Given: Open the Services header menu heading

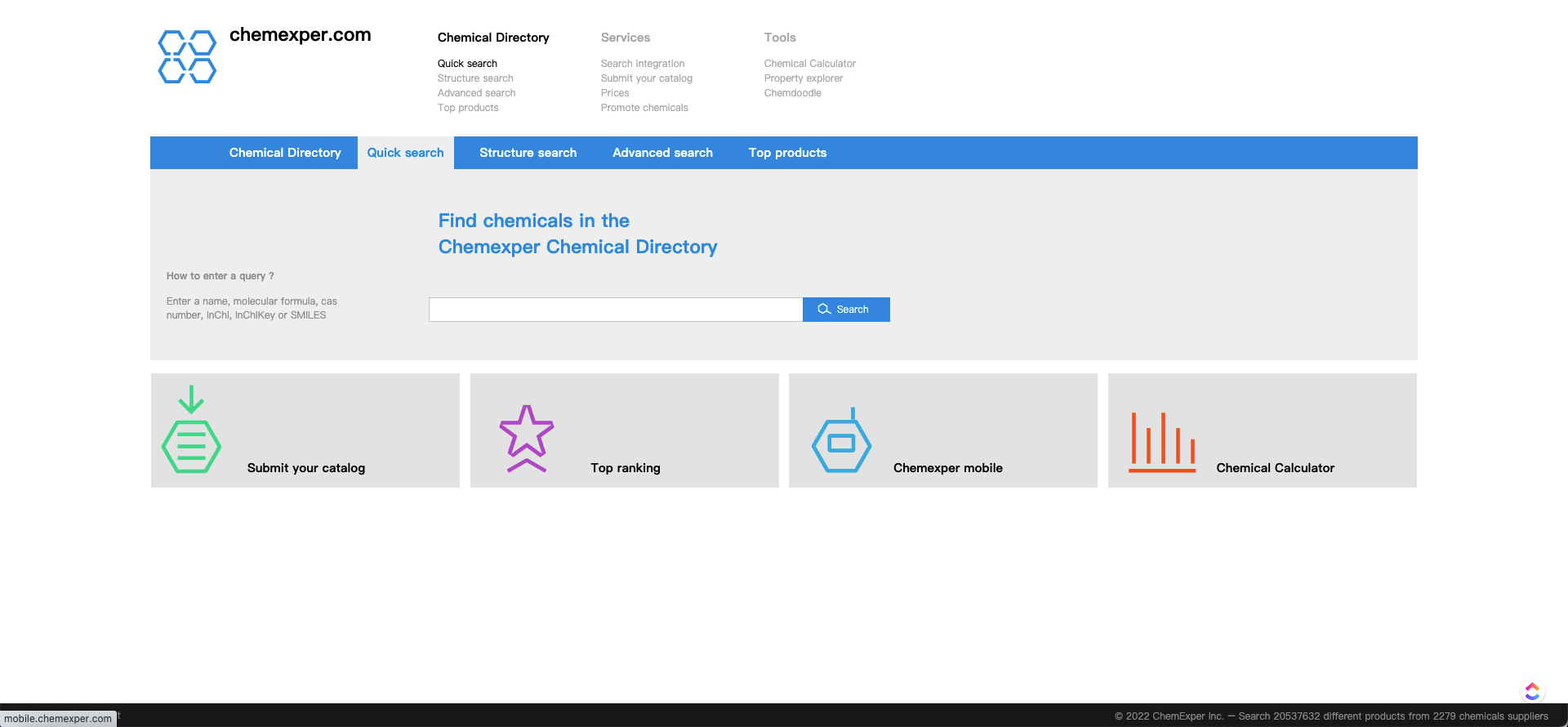Looking at the screenshot, I should click(x=626, y=38).
